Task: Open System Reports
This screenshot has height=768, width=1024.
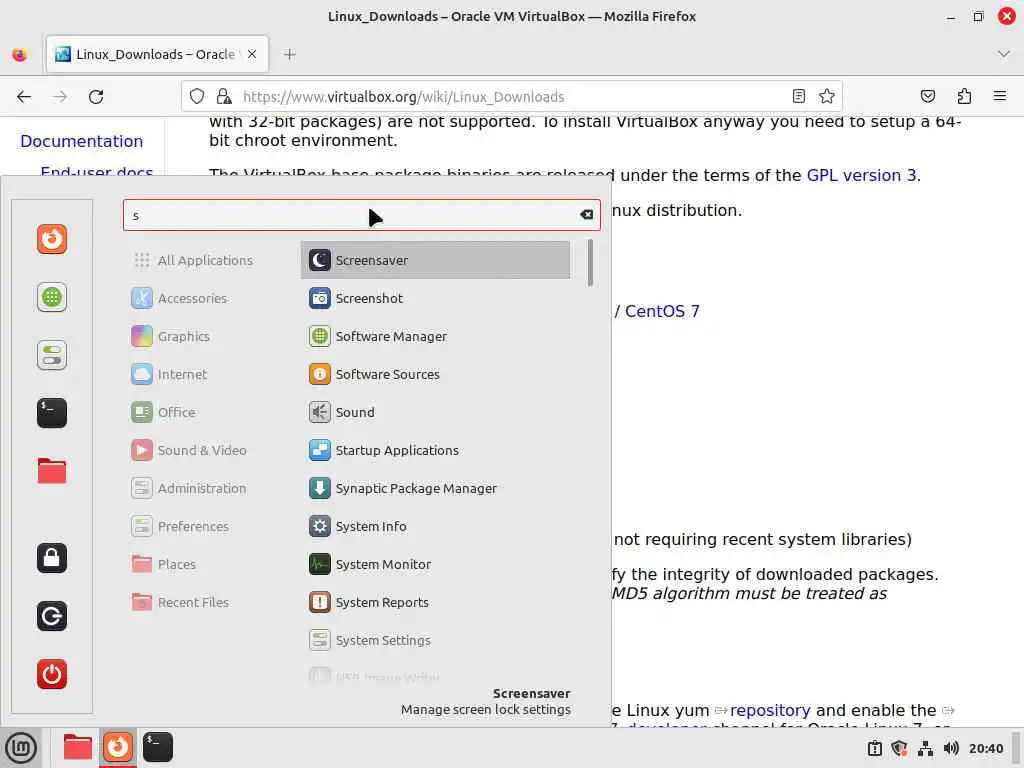Action: point(435,602)
